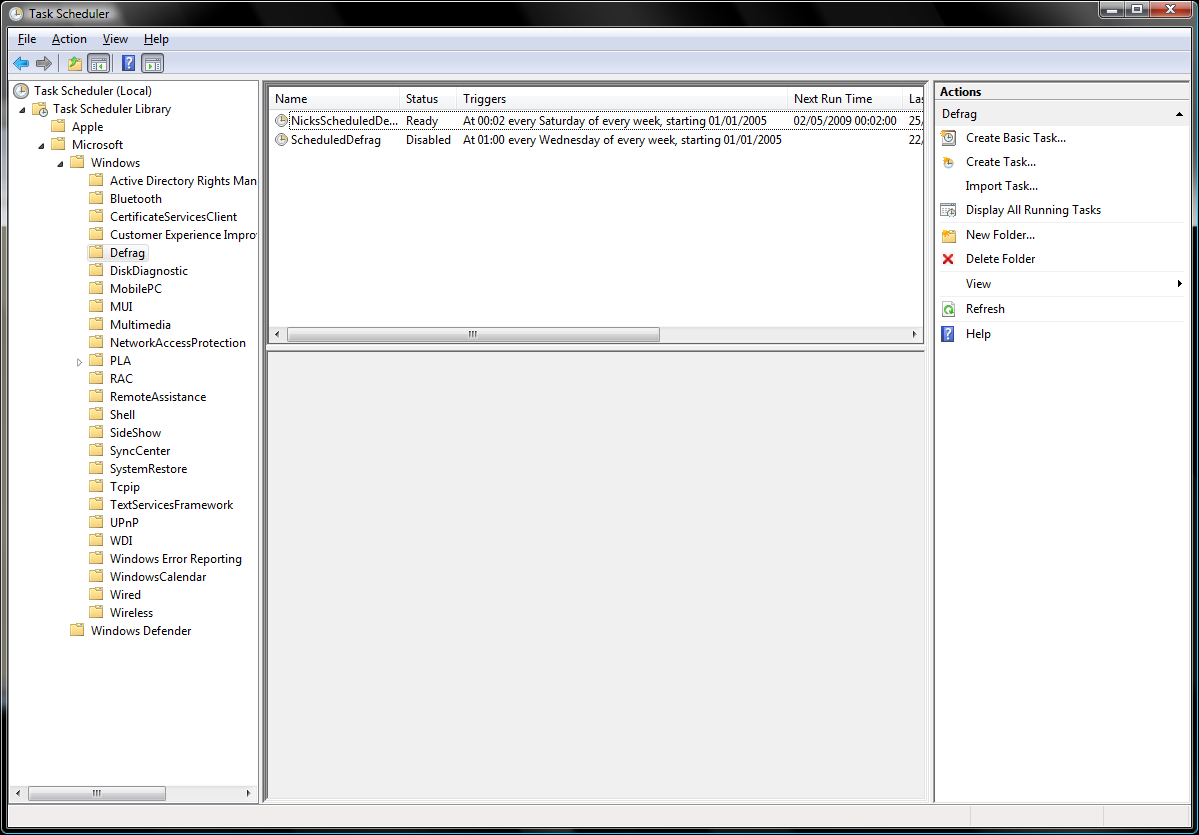This screenshot has width=1199, height=835.
Task: Open the View submenu arrow in Actions
Action: (1180, 284)
